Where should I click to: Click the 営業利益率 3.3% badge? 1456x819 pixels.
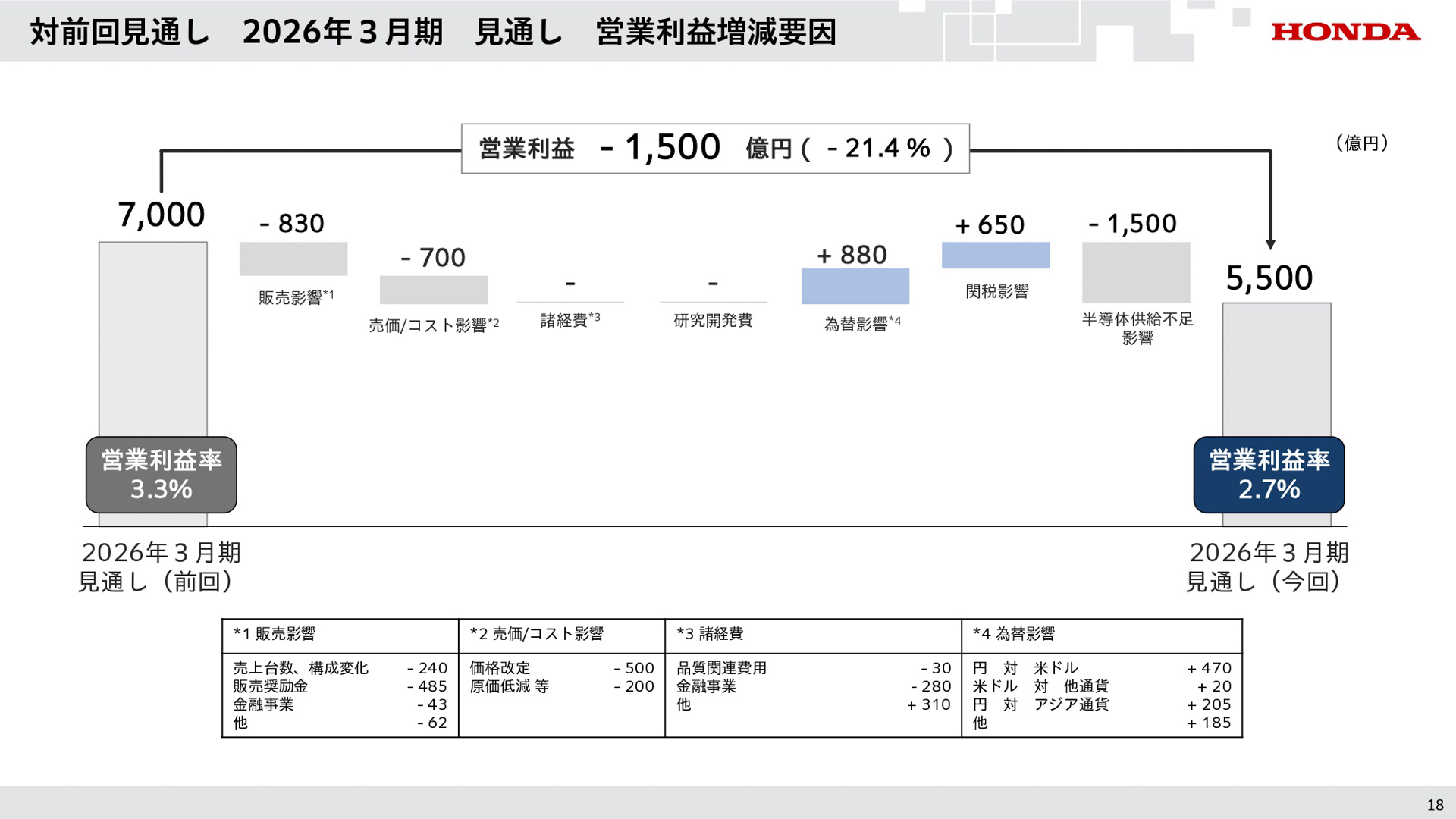[161, 474]
